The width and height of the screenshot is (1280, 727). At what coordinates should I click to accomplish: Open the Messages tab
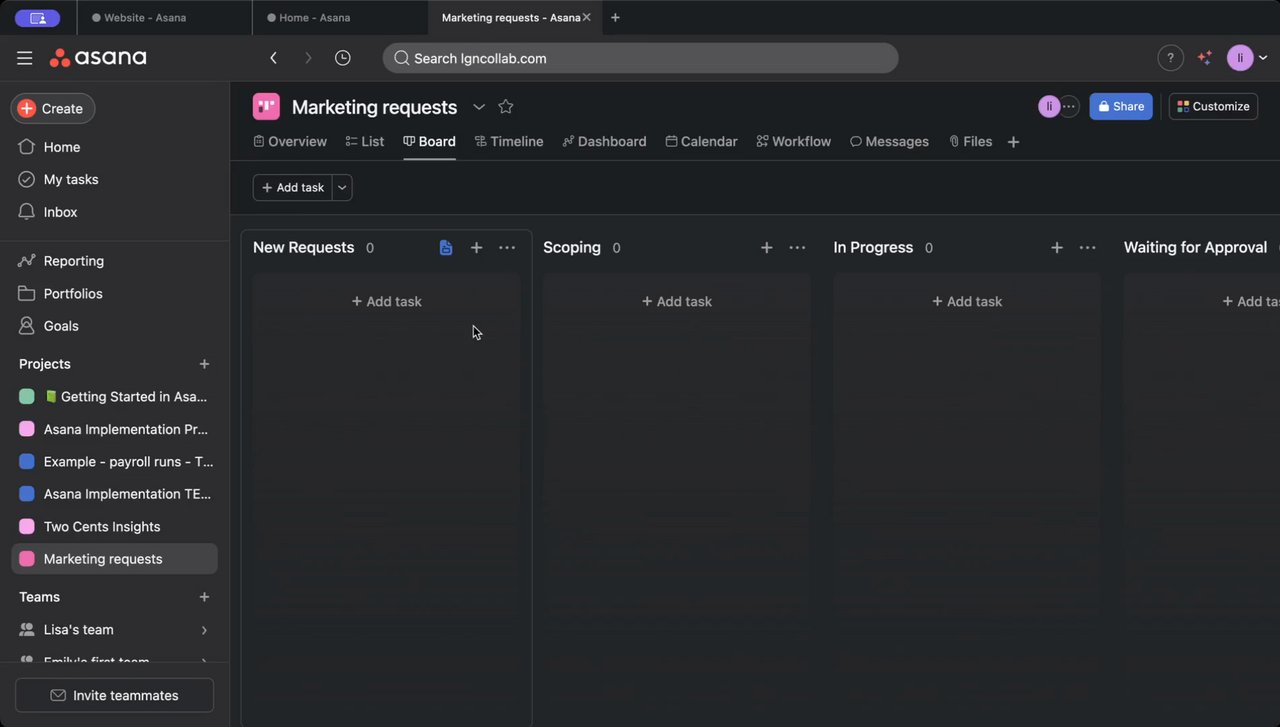pyautogui.click(x=890, y=142)
